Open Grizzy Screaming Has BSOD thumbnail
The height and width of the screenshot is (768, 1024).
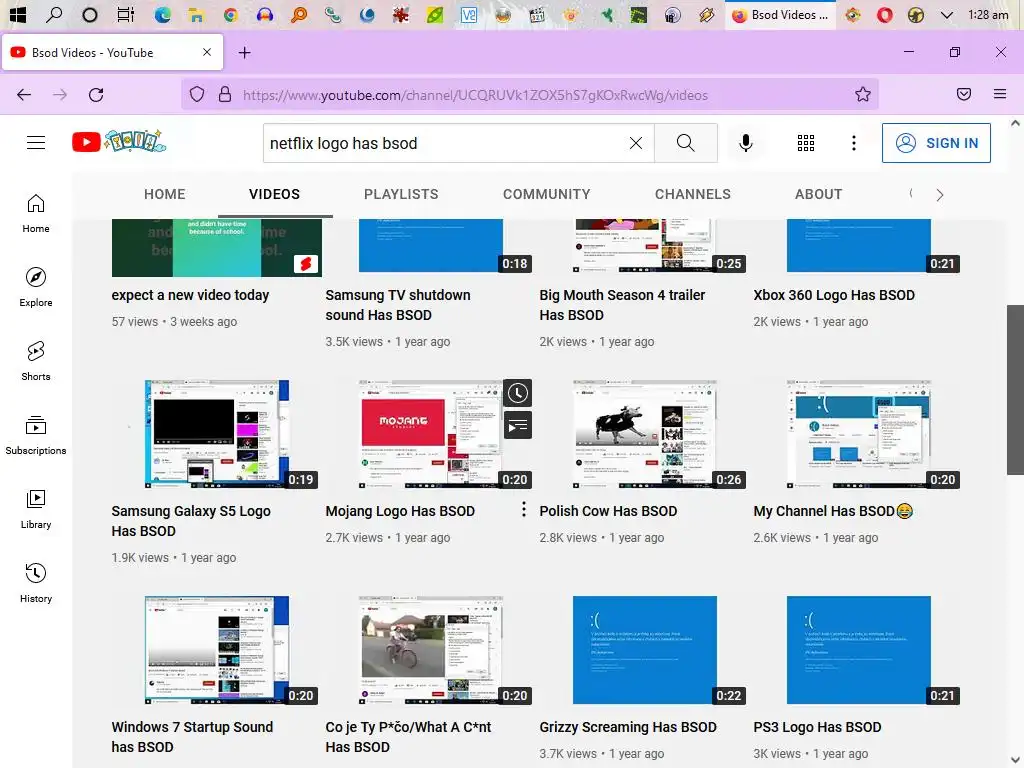point(645,650)
